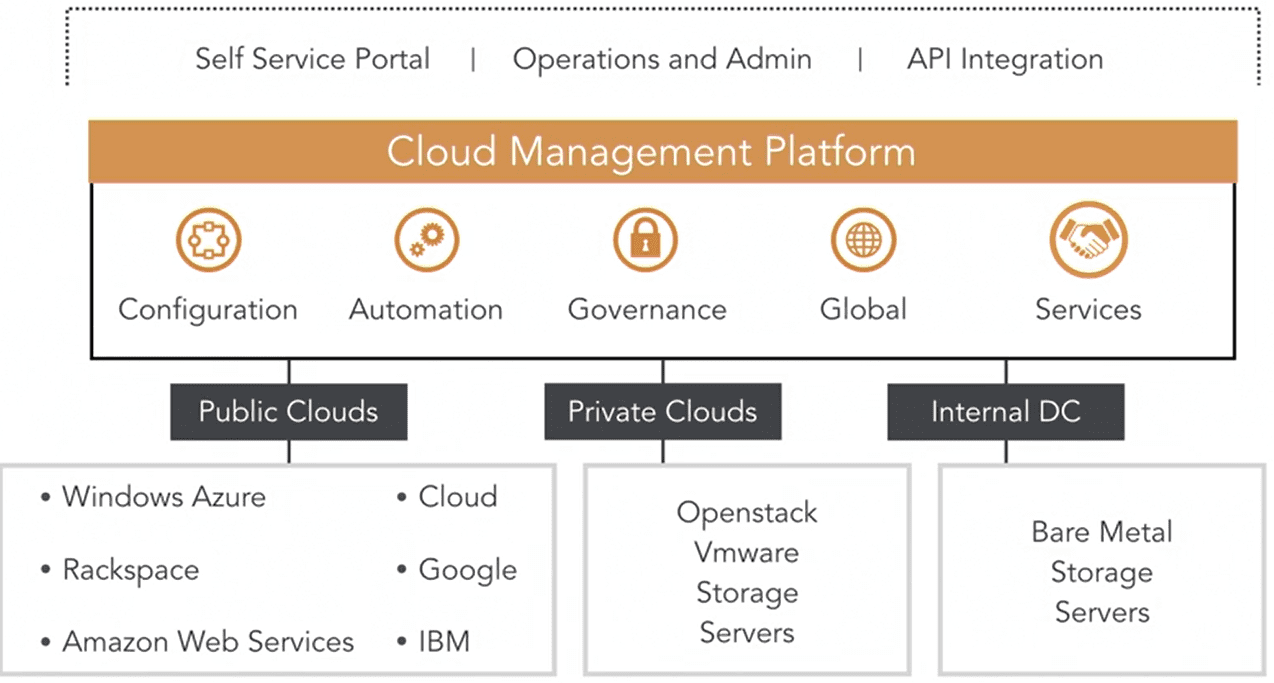Click the Internal DC box
This screenshot has height=683, width=1274.
pyautogui.click(x=1006, y=412)
